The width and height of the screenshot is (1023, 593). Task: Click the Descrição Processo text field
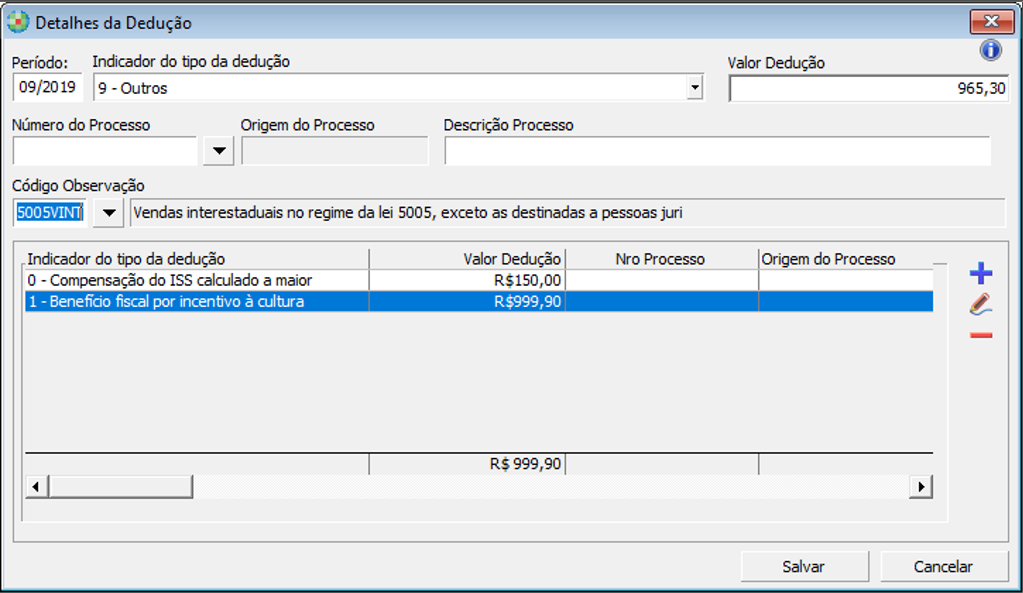[717, 151]
